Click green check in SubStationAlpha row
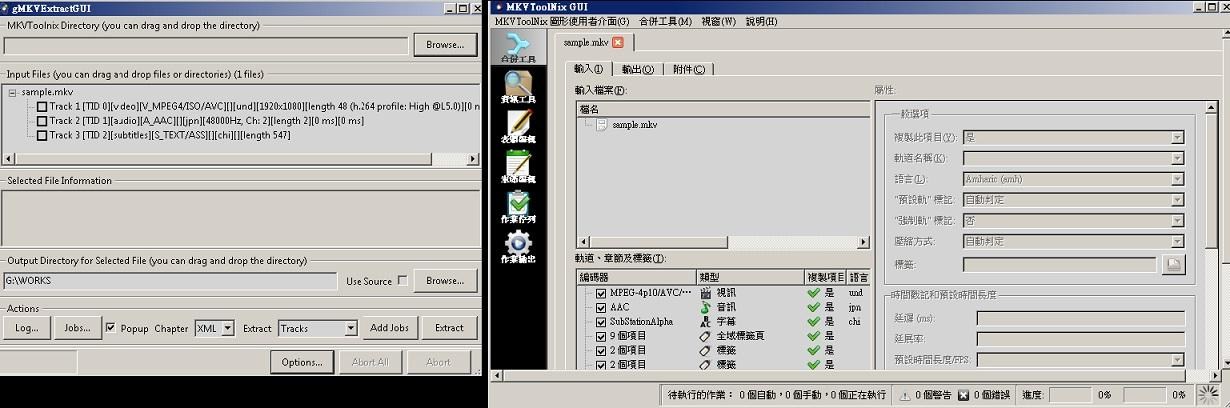 click(813, 322)
